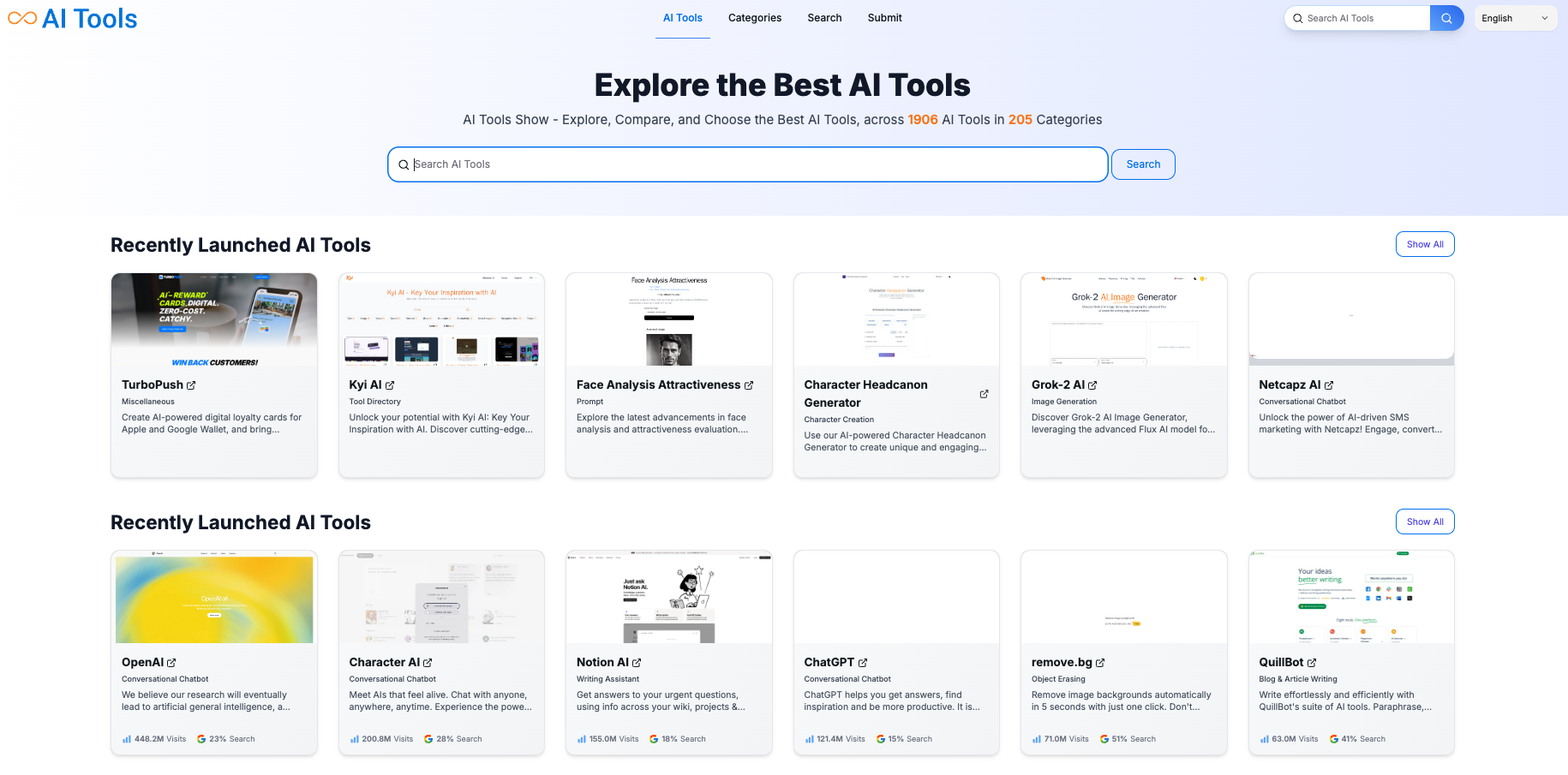Click the visits bar-chart icon on OpenAI card

127,739
